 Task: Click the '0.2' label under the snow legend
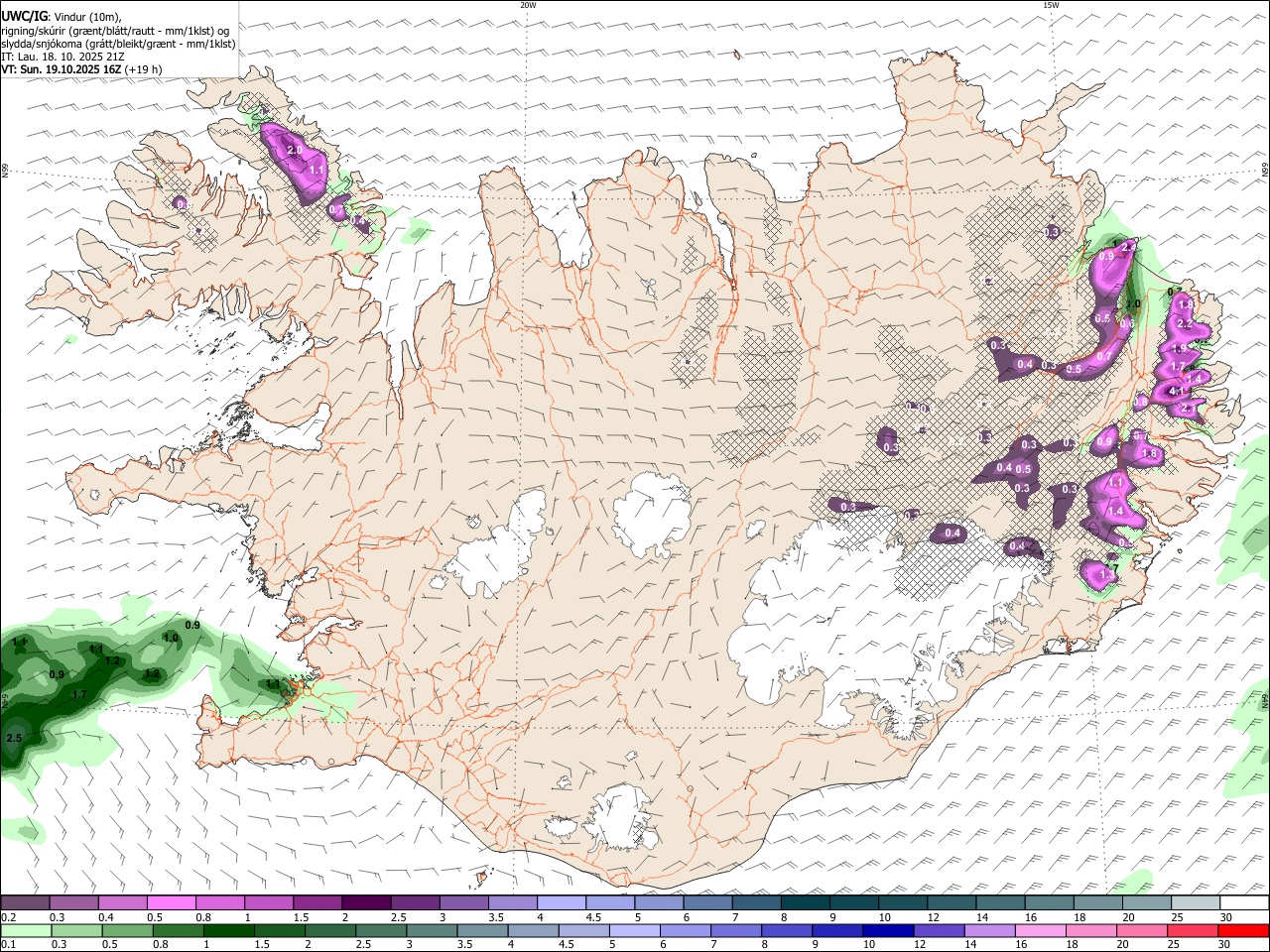8,917
